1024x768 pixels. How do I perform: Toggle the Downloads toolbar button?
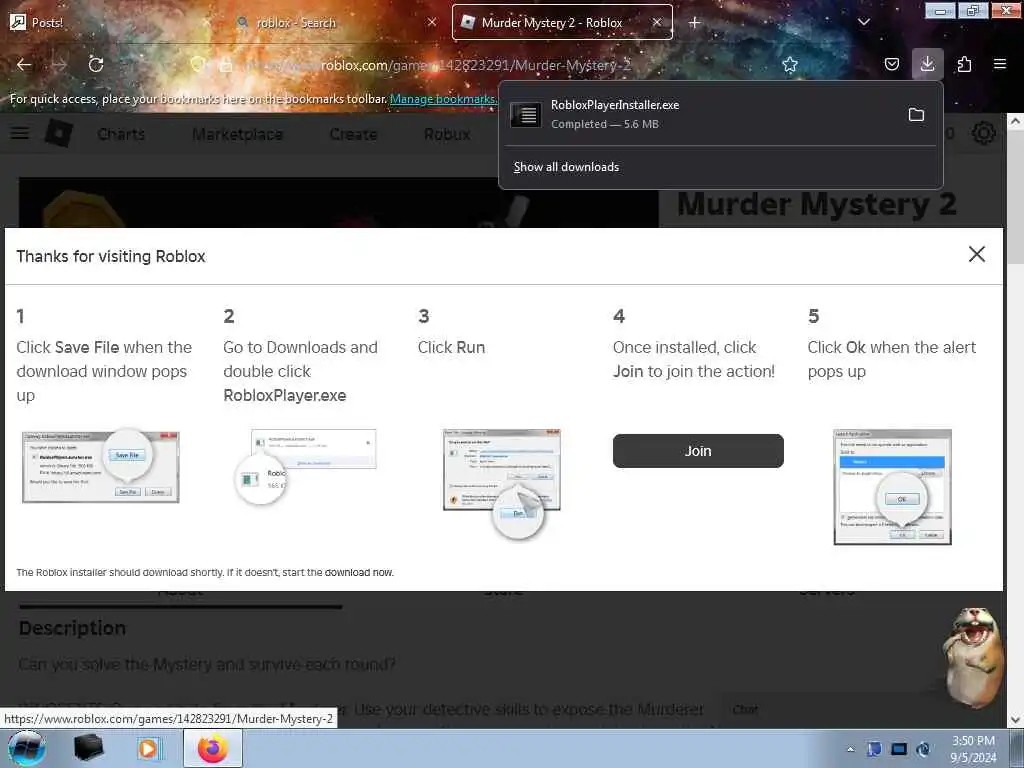[x=927, y=63]
